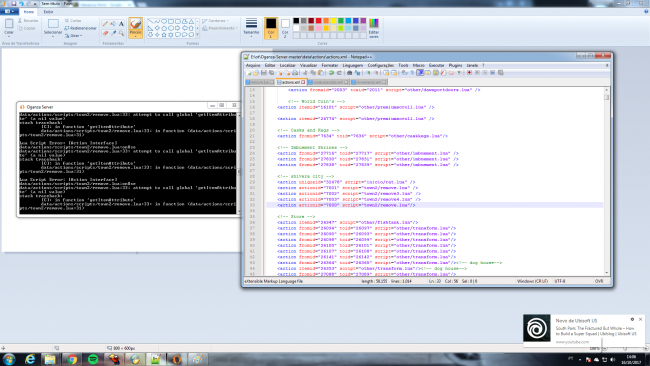This screenshot has height=366, width=650.
Task: Select the Magnifier tool in Paint
Action: tap(121, 33)
